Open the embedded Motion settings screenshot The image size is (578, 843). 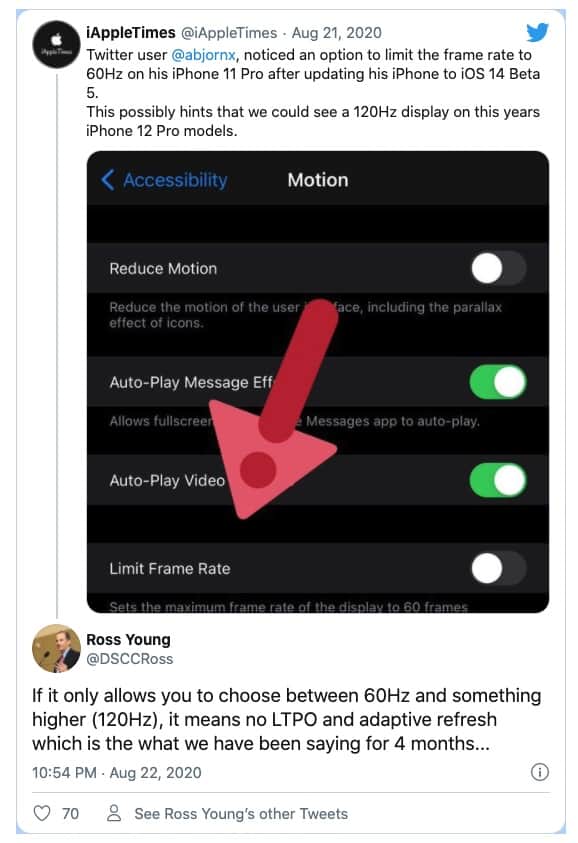coord(318,382)
